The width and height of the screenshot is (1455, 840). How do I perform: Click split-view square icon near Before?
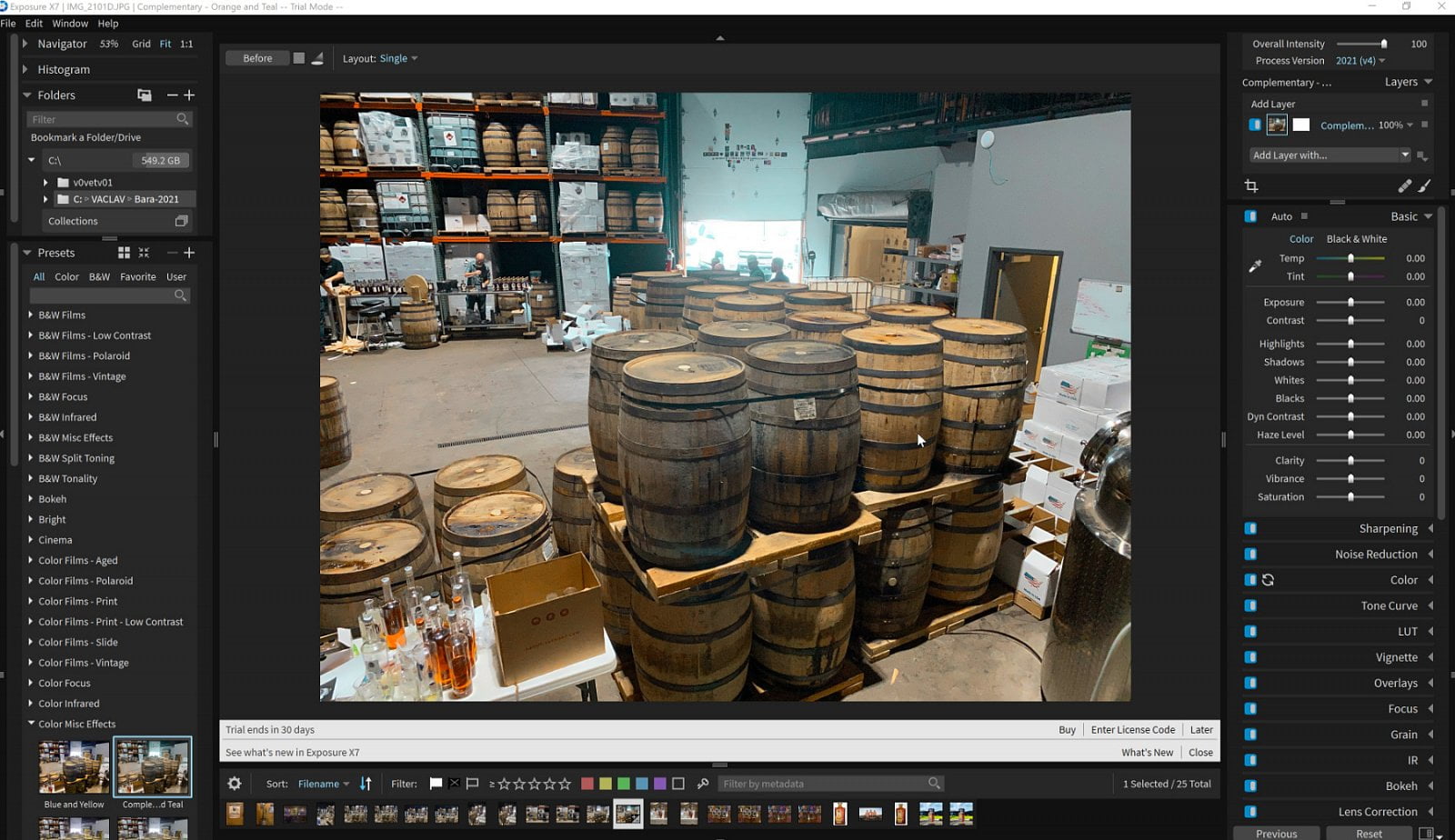[x=298, y=58]
